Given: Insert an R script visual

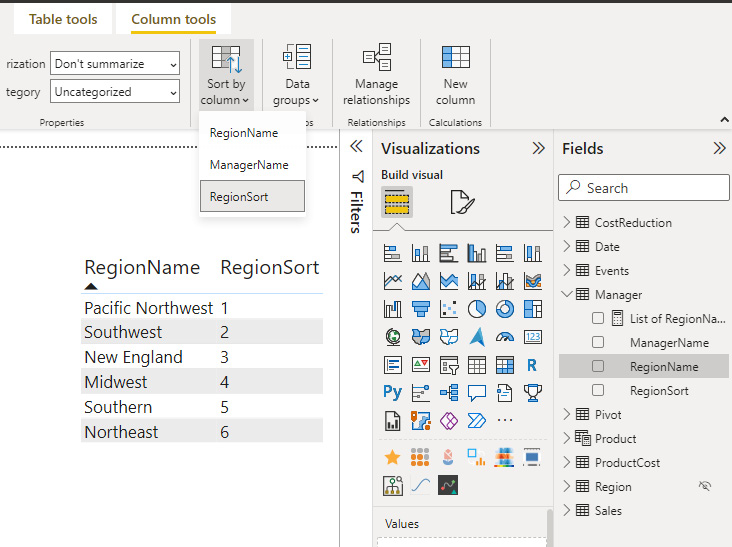Looking at the screenshot, I should (532, 365).
